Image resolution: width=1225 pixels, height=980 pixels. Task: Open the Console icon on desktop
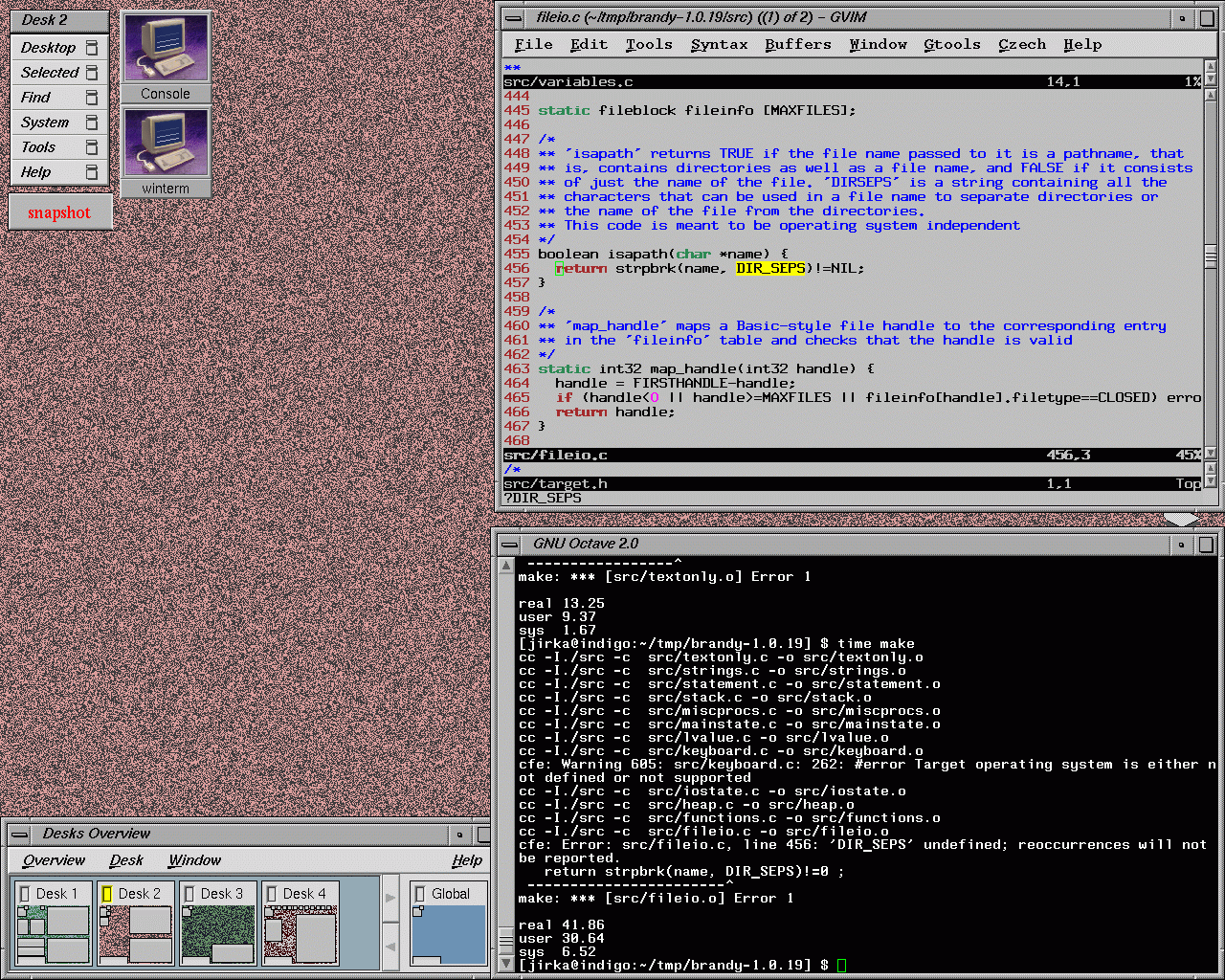tap(166, 48)
